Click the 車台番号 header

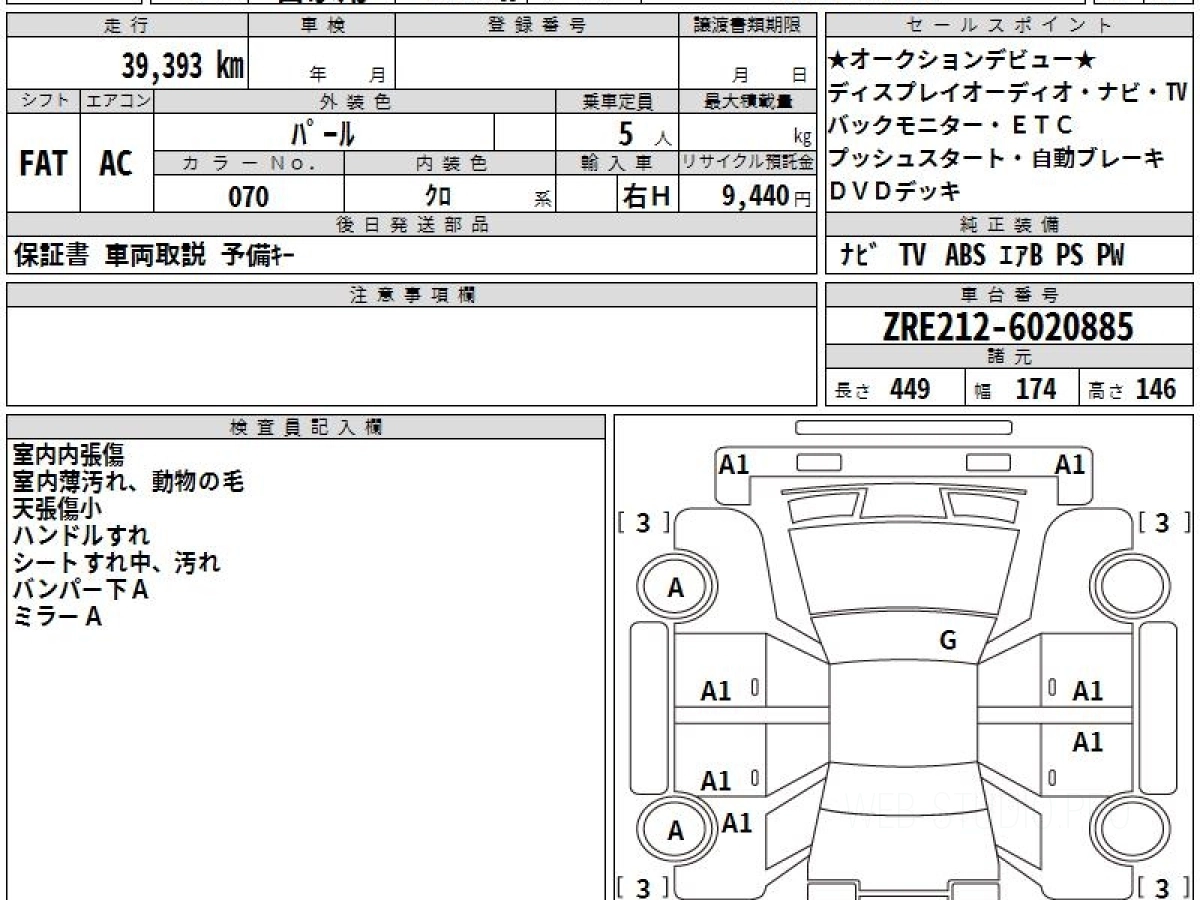tap(1010, 295)
